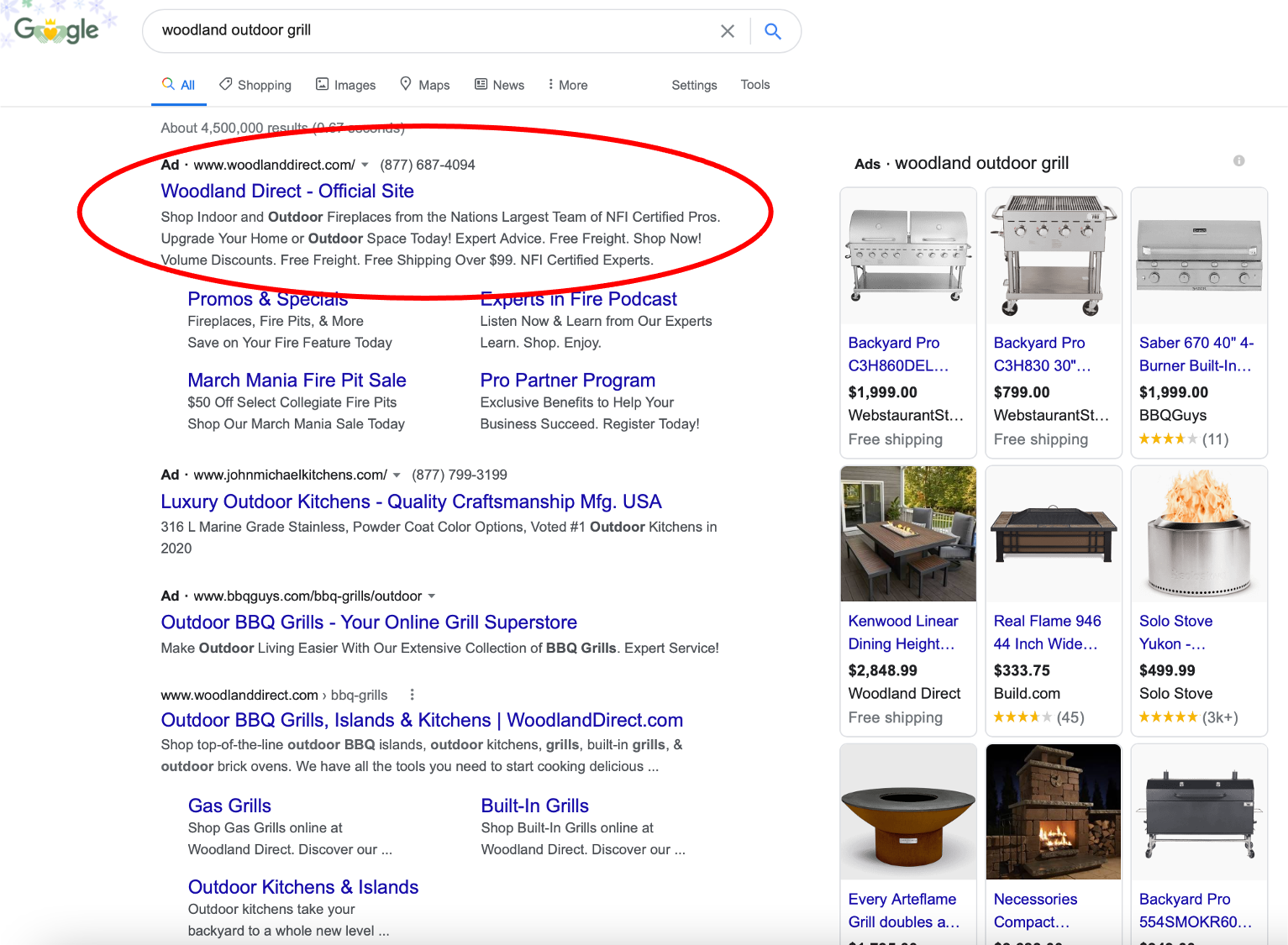Open Outdoor BBQ Grills - Your Online Grill Superstore
Screen dimensions: 1288x945
coord(369,622)
